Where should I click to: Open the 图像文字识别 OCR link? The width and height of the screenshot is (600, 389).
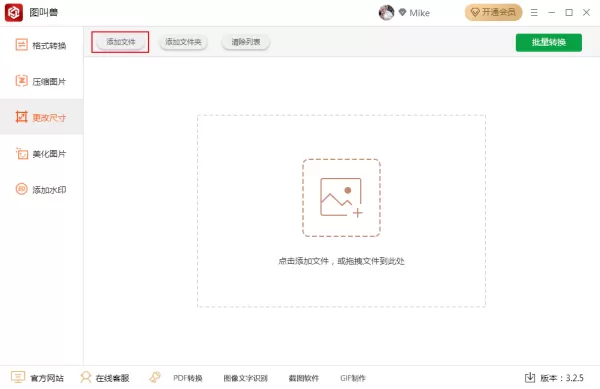pyautogui.click(x=245, y=378)
